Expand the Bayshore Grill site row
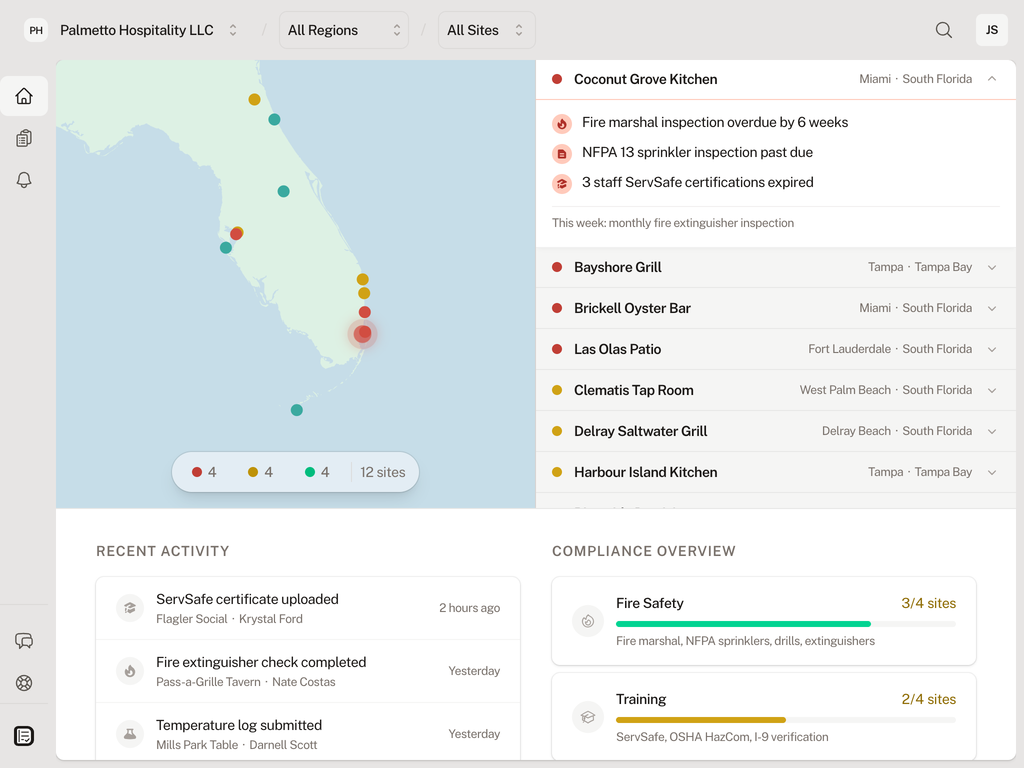 click(x=992, y=267)
